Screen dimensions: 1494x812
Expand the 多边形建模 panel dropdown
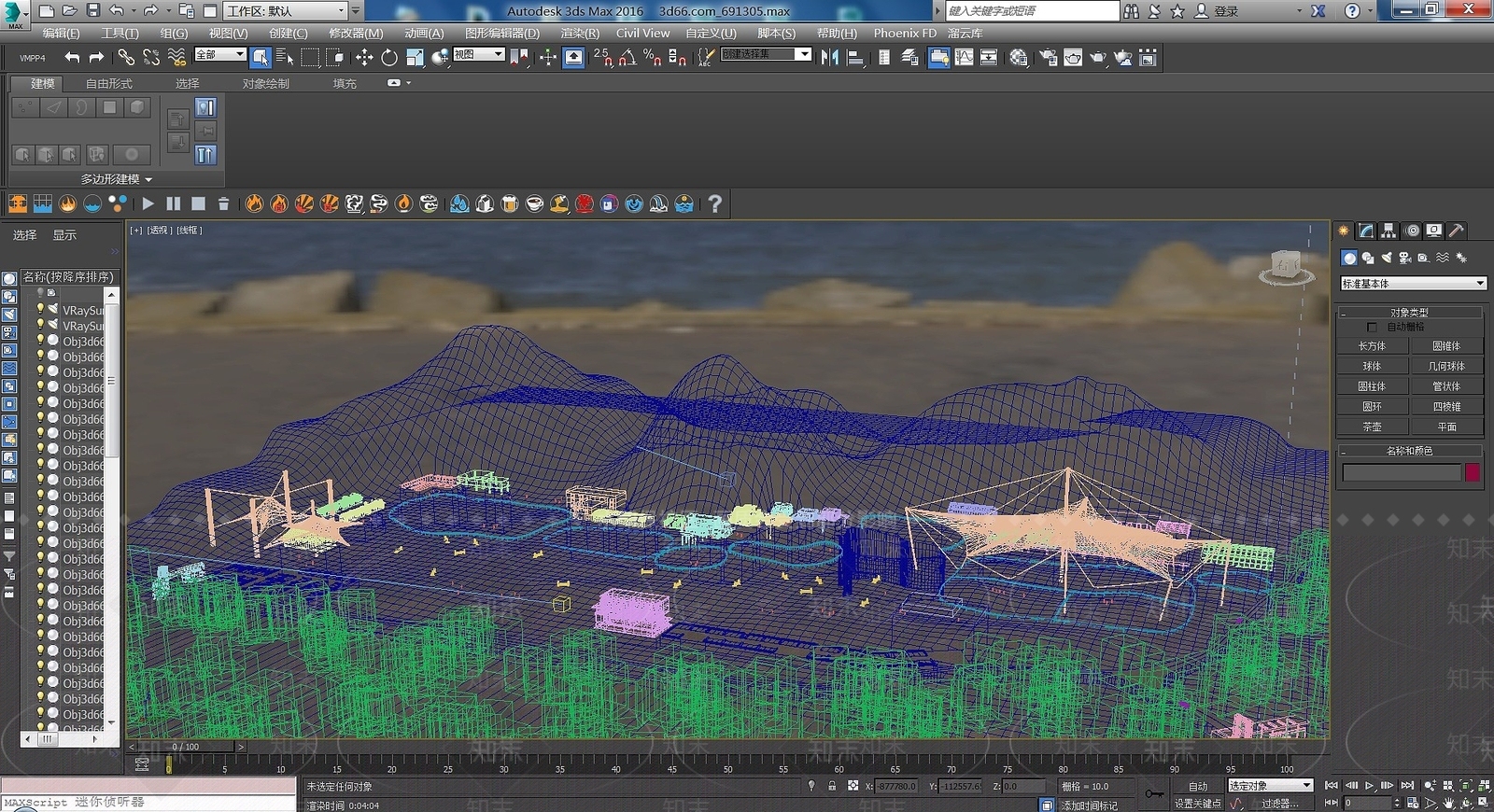pos(116,178)
